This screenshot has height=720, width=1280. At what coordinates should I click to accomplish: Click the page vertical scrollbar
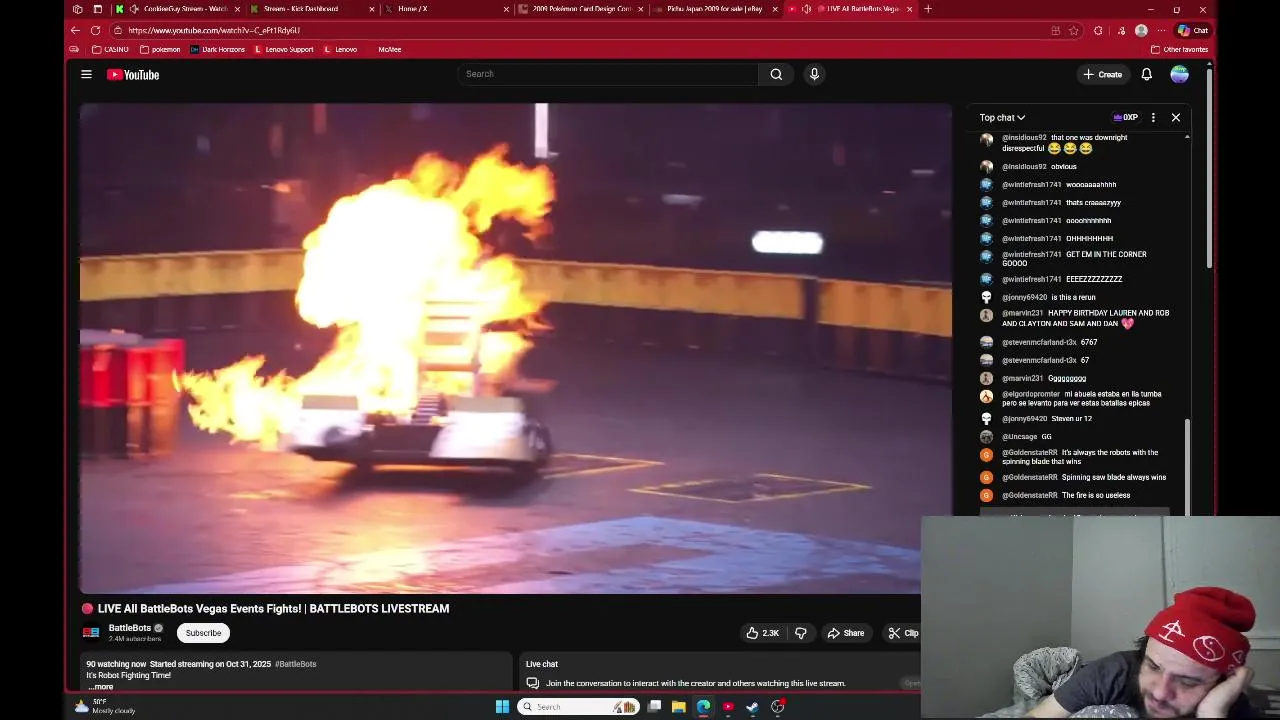[x=1209, y=170]
